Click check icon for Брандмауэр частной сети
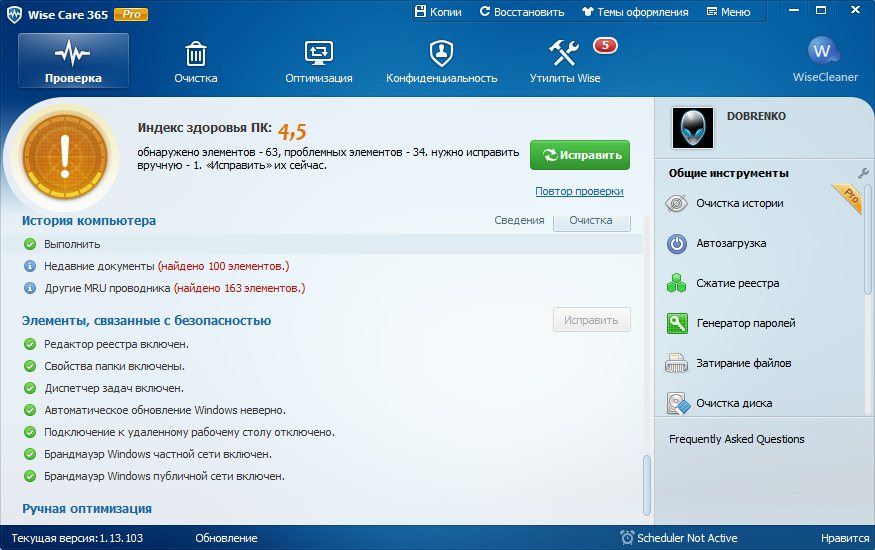The image size is (875, 550). 30,454
